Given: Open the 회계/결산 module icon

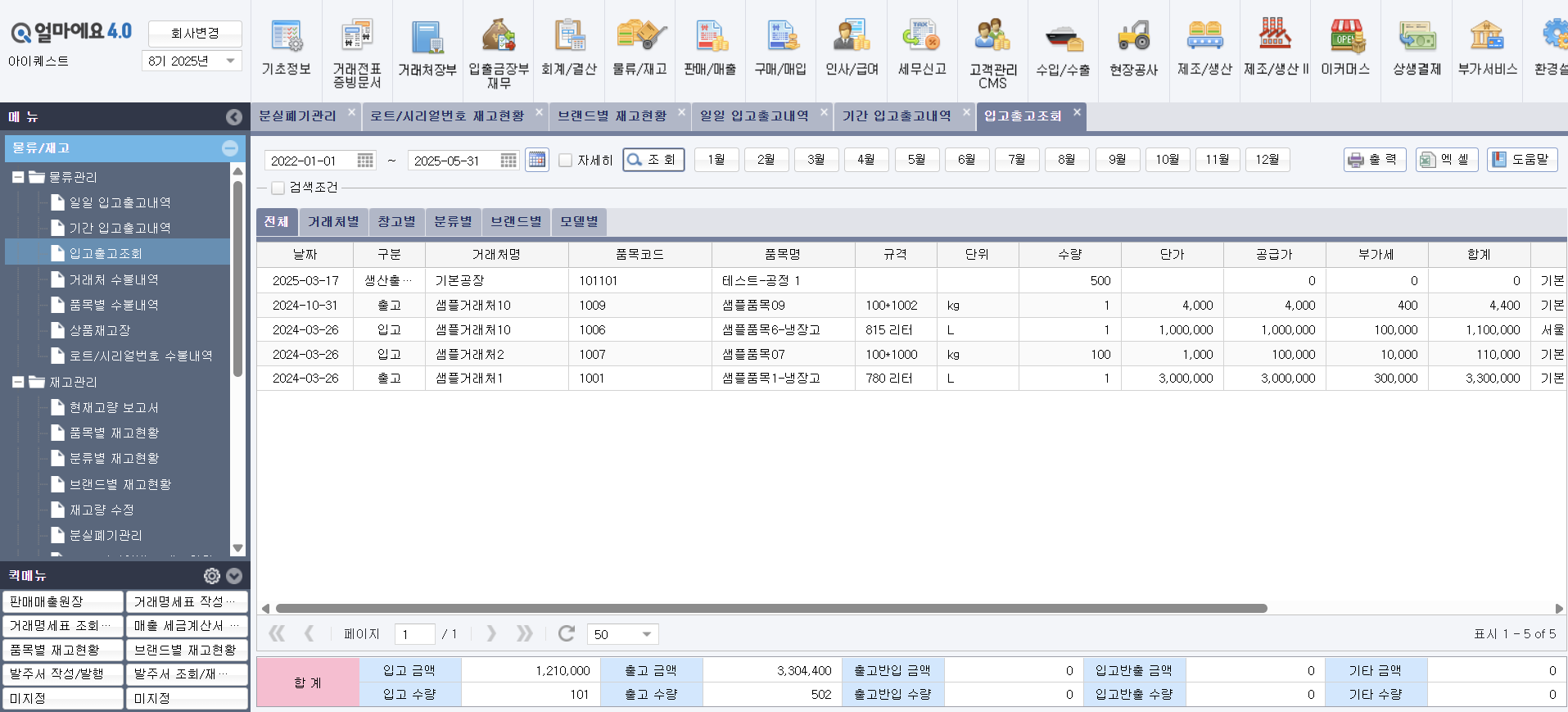Looking at the screenshot, I should pos(569,49).
